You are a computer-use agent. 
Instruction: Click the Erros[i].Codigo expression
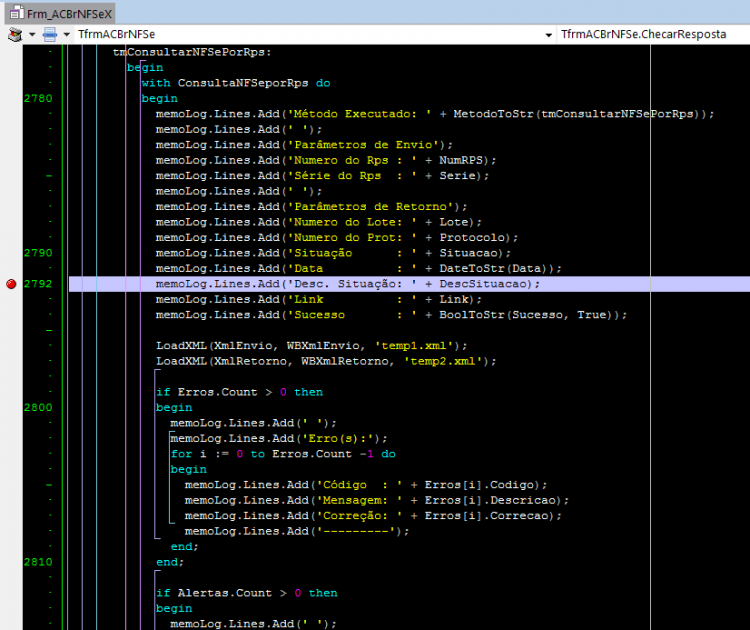[x=479, y=485]
